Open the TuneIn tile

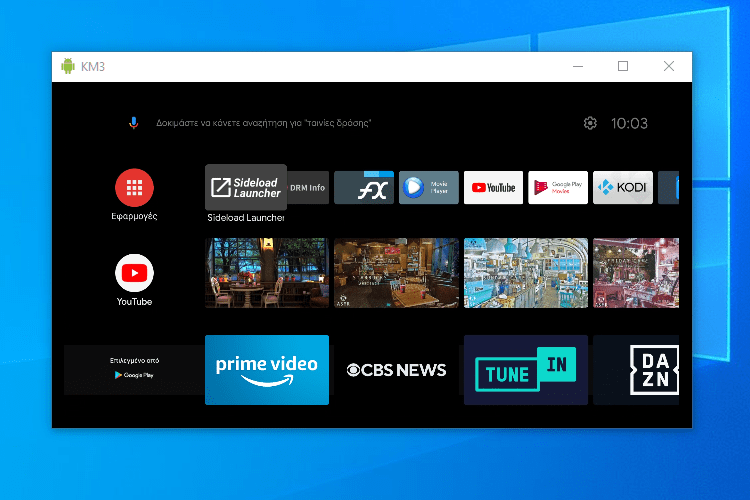tap(526, 370)
